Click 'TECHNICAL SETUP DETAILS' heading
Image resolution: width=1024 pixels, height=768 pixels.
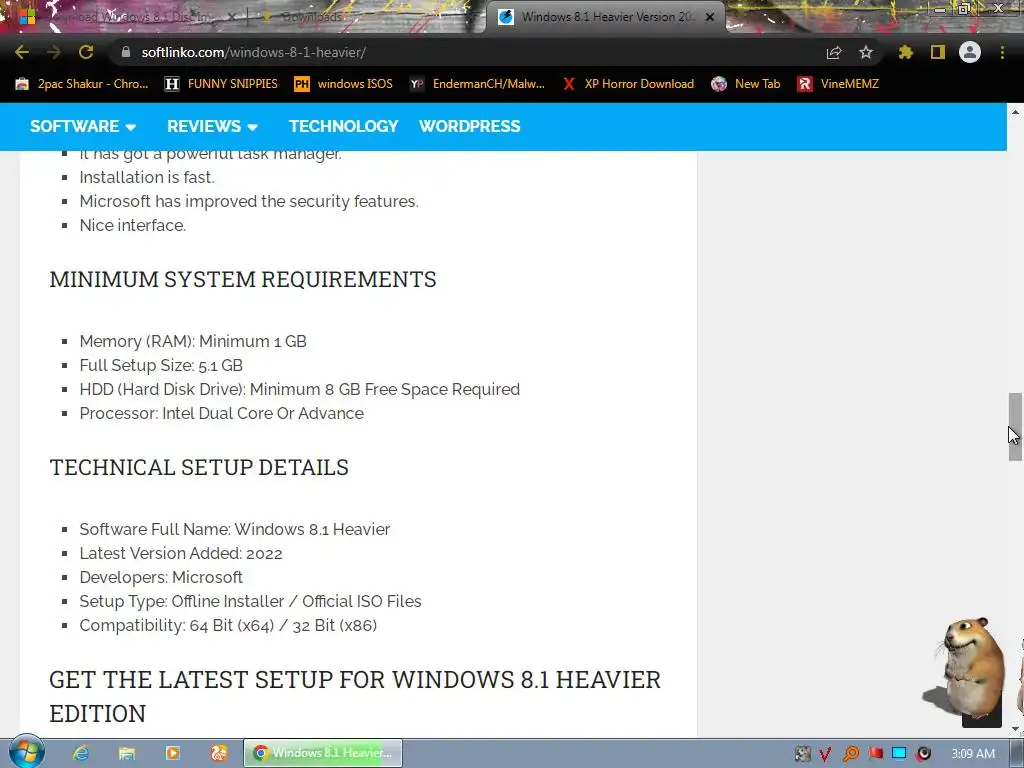[x=199, y=468]
